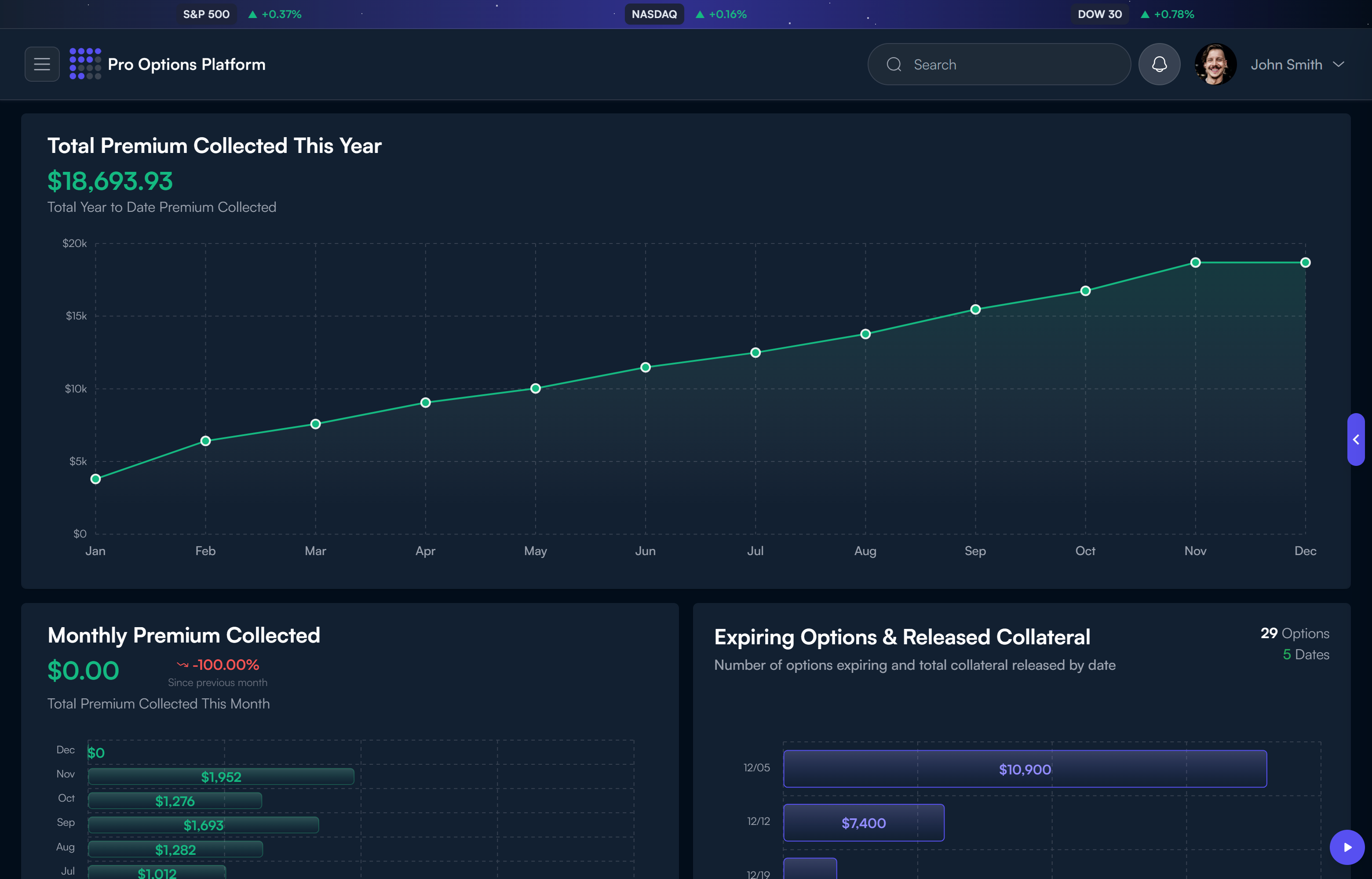Click the NASDAQ gain arrow icon
The width and height of the screenshot is (1372, 879).
701,14
